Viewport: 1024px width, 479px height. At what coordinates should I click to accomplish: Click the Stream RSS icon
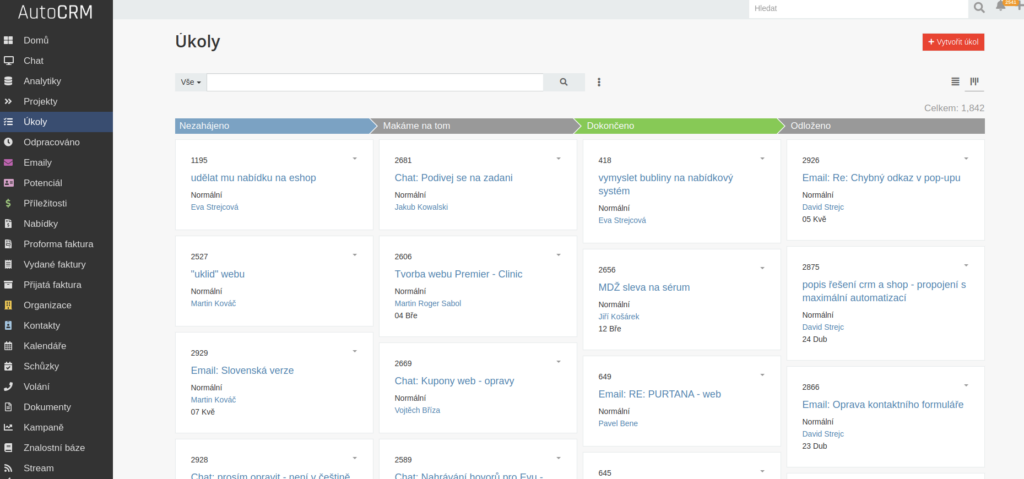pos(8,468)
